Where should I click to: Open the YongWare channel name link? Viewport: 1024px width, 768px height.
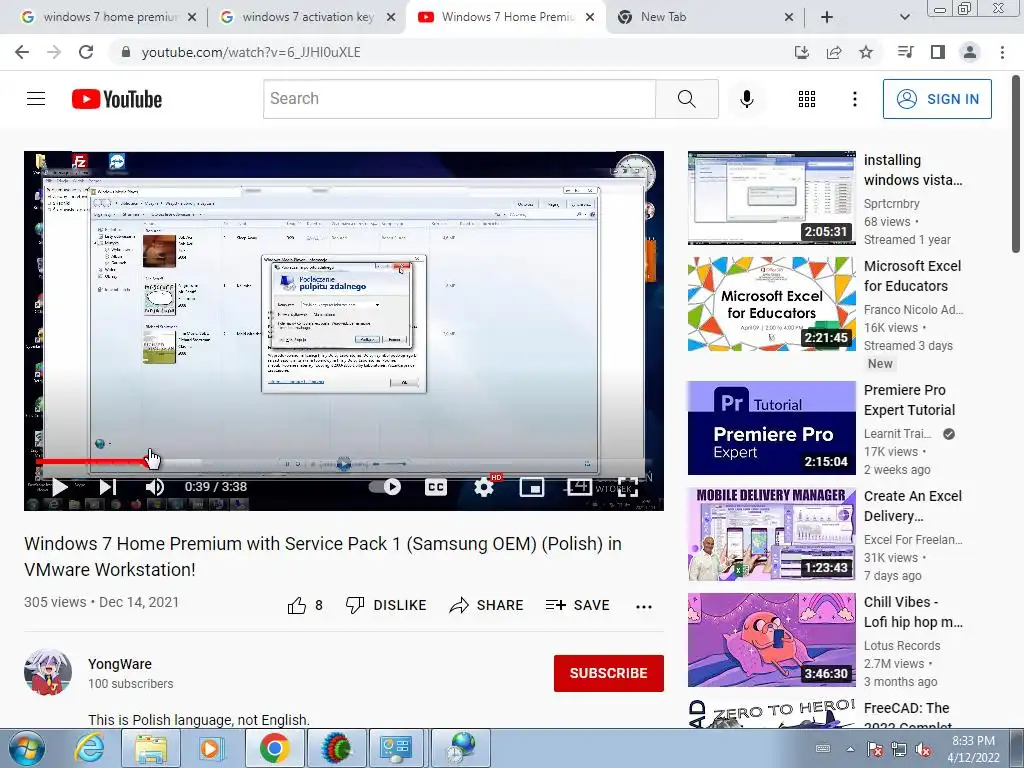click(120, 664)
